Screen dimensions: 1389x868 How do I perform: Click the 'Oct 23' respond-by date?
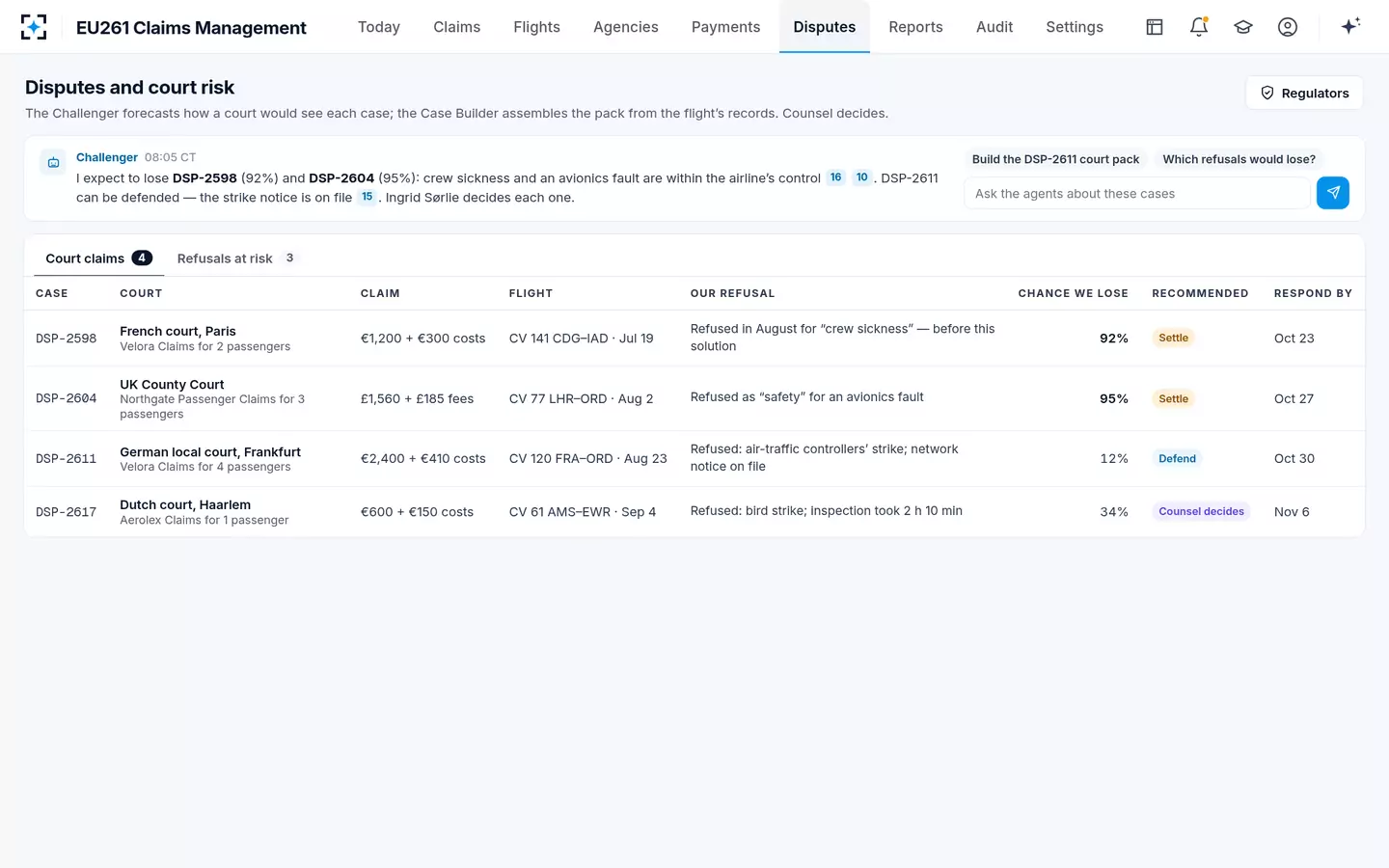[x=1294, y=339]
